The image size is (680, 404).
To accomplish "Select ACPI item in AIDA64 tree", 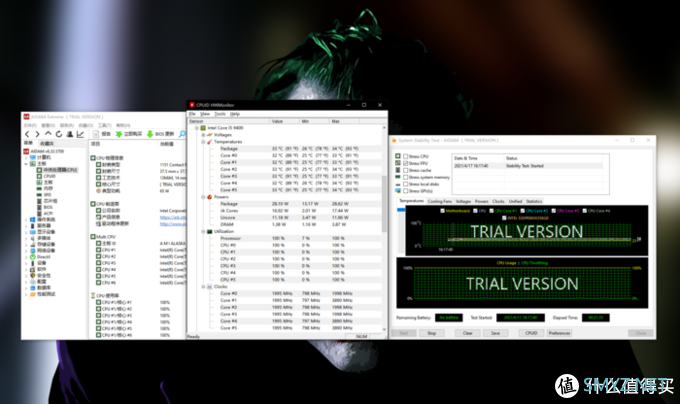I will (x=48, y=213).
